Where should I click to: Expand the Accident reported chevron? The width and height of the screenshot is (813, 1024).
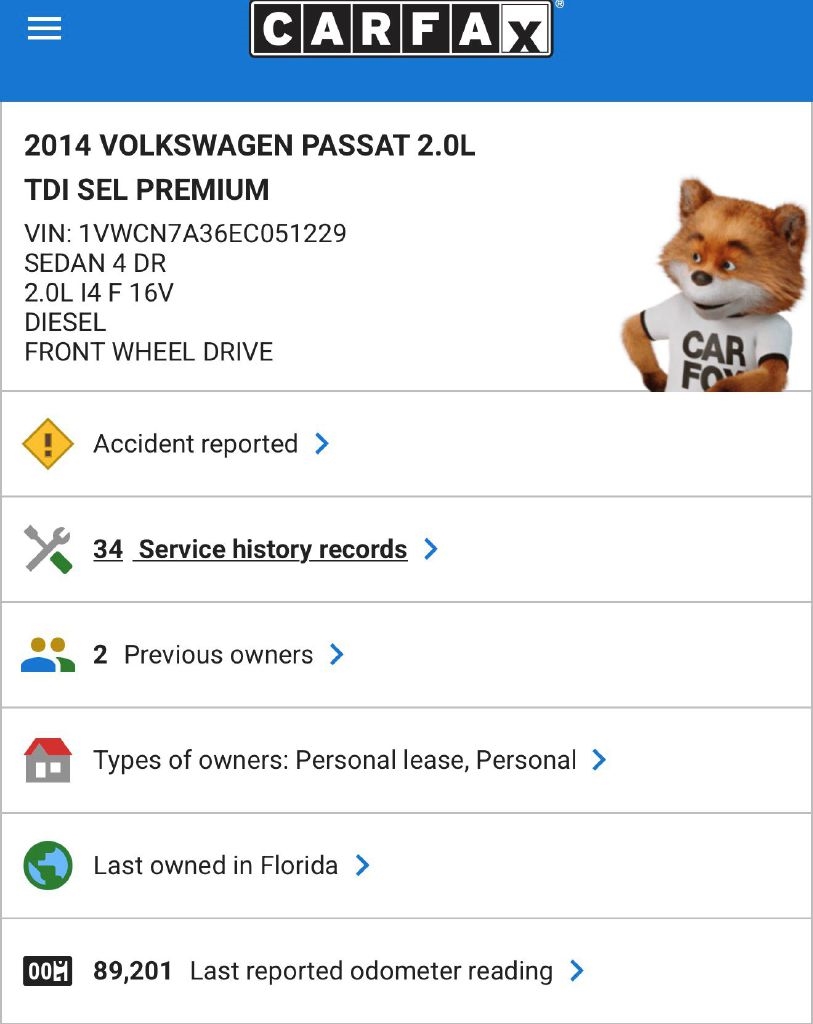tap(322, 444)
